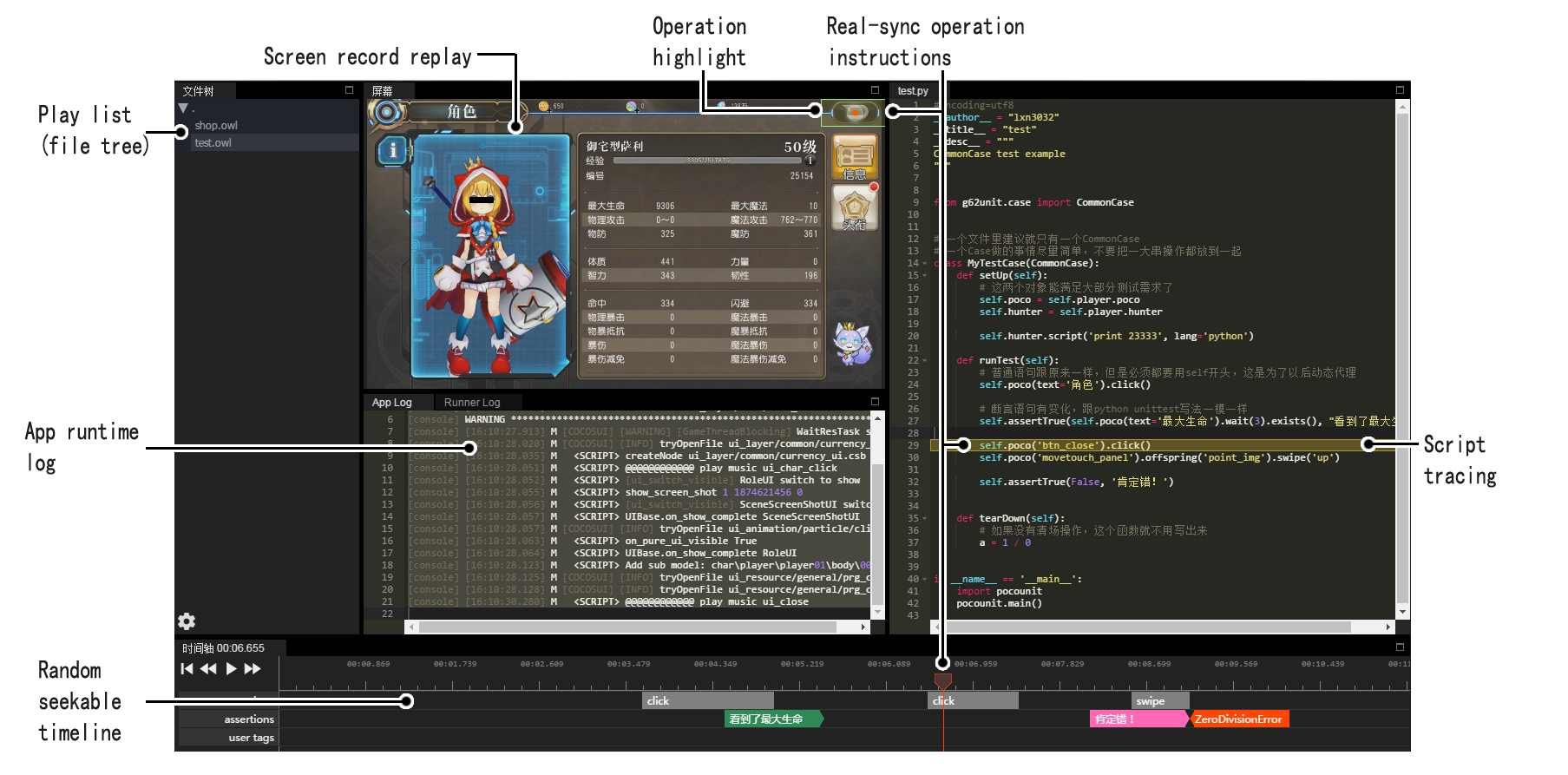Screen dimensions: 1568x775
Task: Maximize the 屏幕 screen replay panel
Action: click(x=875, y=90)
